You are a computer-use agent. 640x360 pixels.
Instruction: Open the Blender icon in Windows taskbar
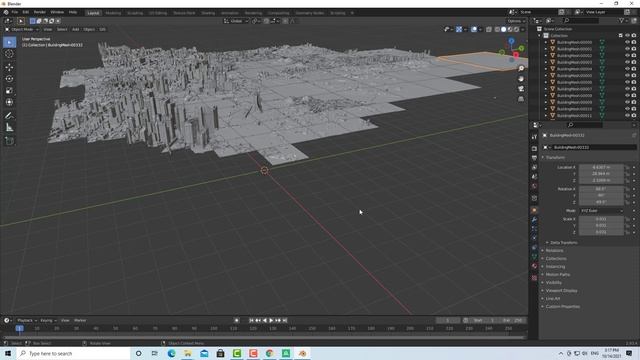coord(302,353)
